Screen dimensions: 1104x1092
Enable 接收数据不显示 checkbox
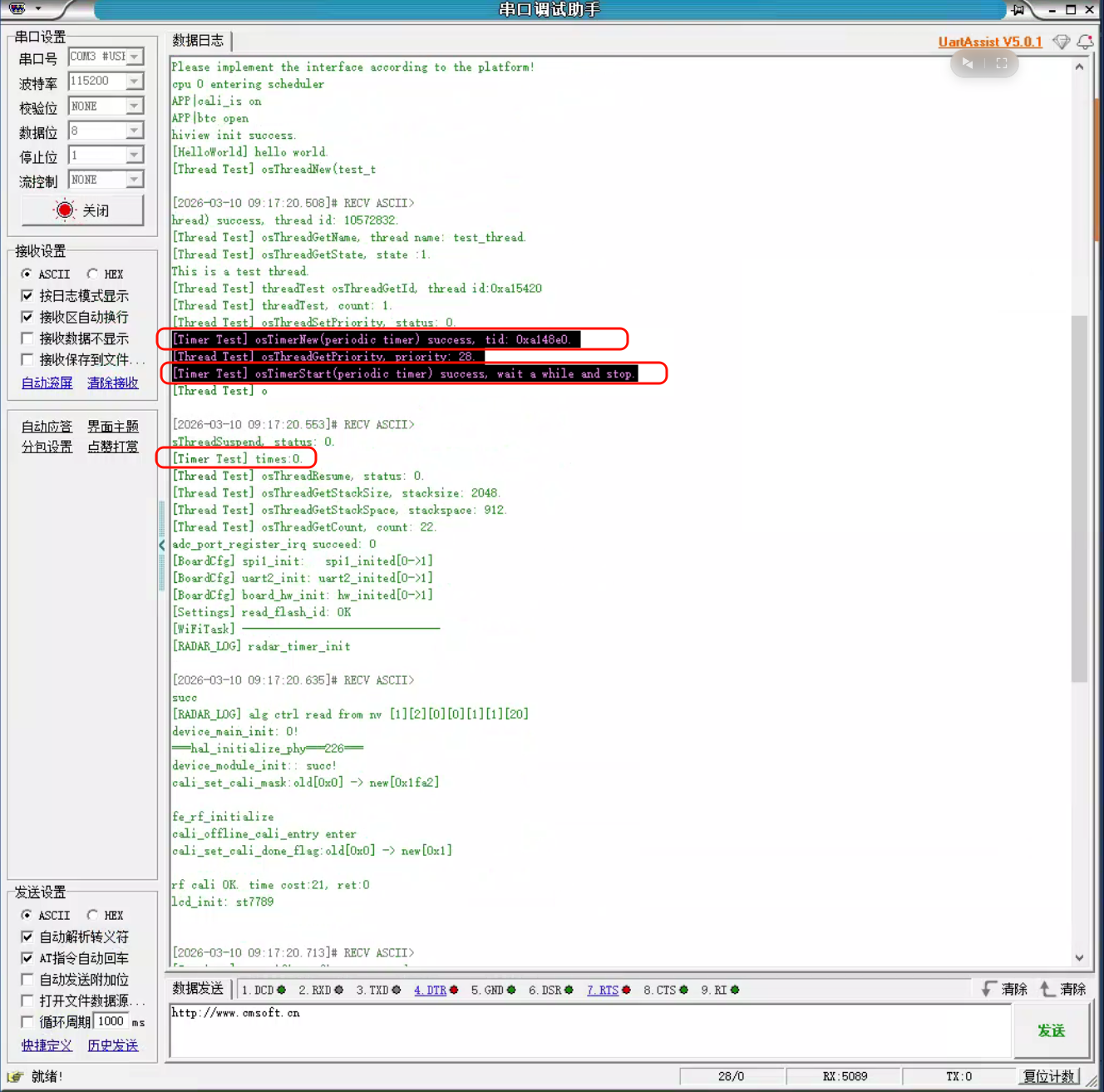pos(27,338)
